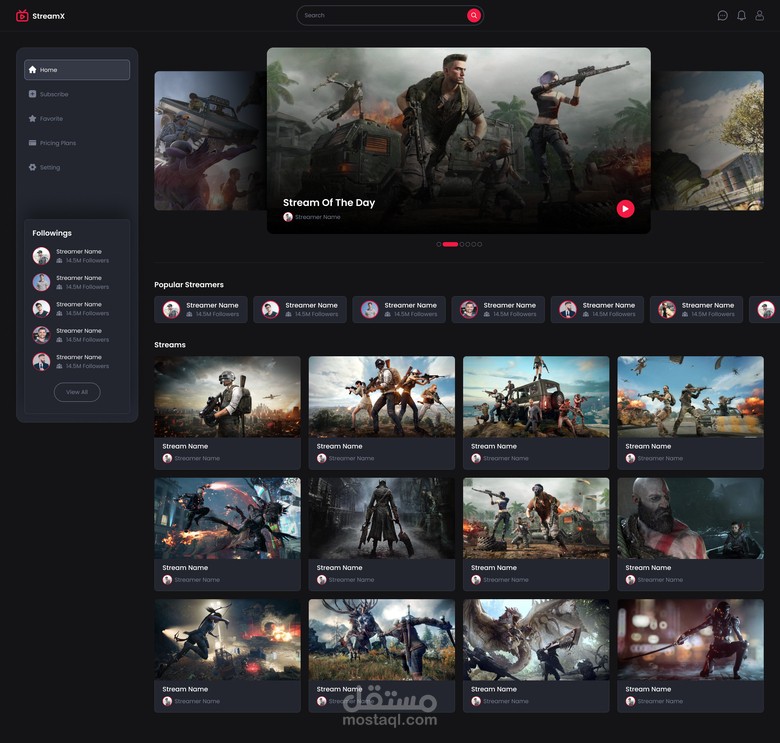Image resolution: width=780 pixels, height=743 pixels.
Task: Click the Setting gear icon
Action: click(x=32, y=167)
